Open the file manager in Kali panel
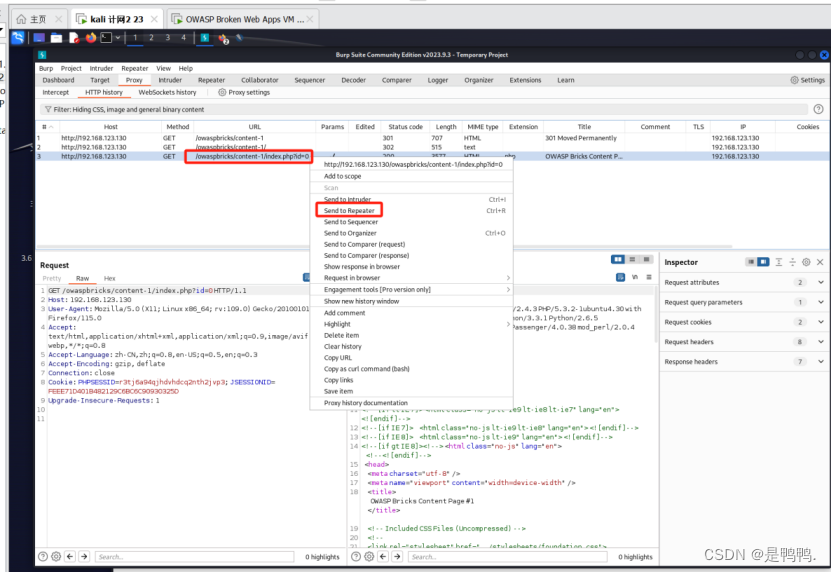831x572 pixels. point(56,38)
